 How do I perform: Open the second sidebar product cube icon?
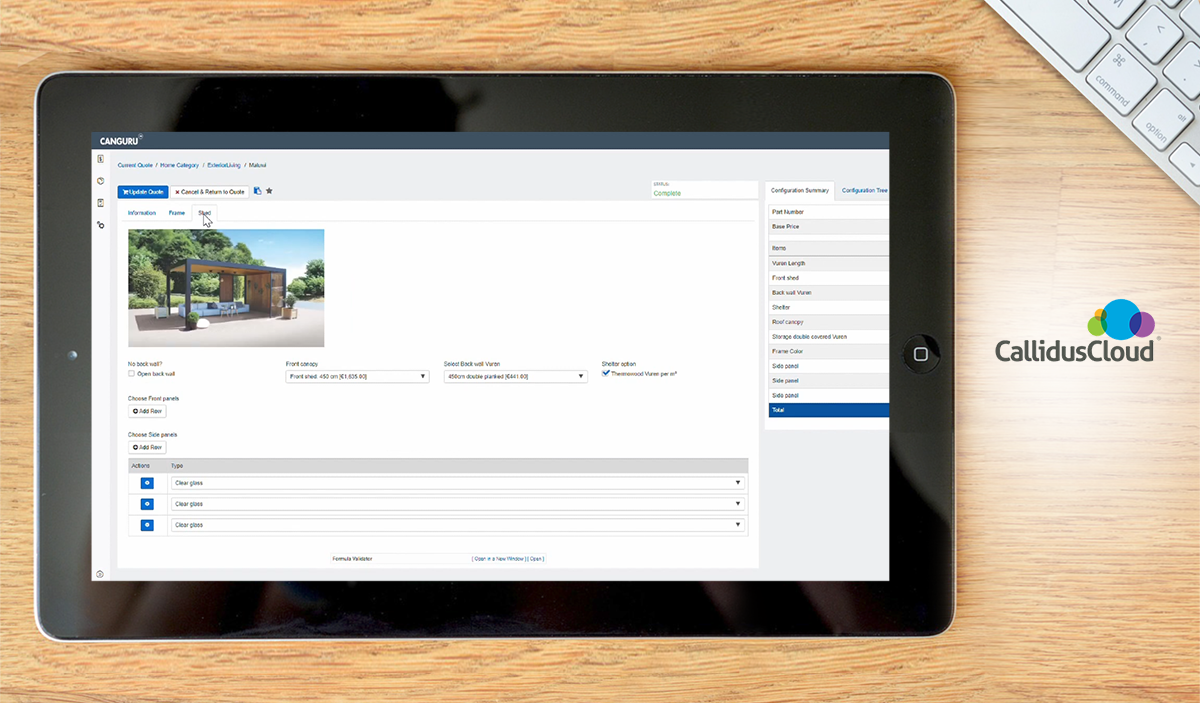[100, 181]
